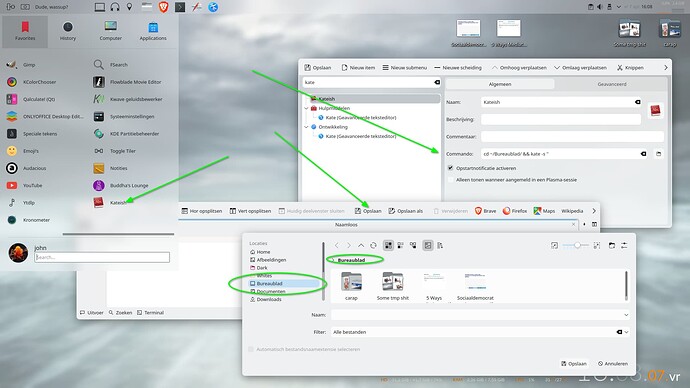The height and width of the screenshot is (388, 690).
Task: Collapse the Ontwikkeling tree group
Action: [x=306, y=127]
